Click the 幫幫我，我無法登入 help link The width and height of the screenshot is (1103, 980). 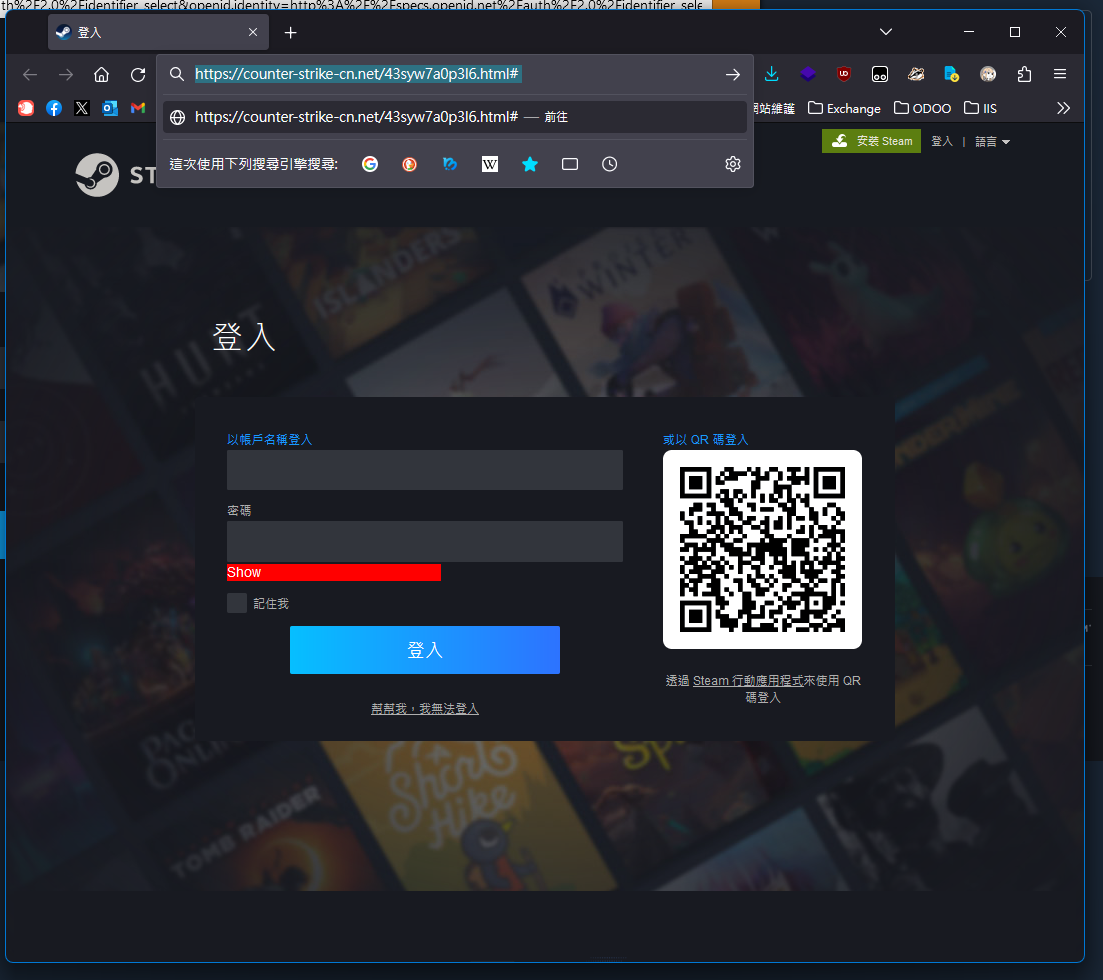click(x=425, y=709)
